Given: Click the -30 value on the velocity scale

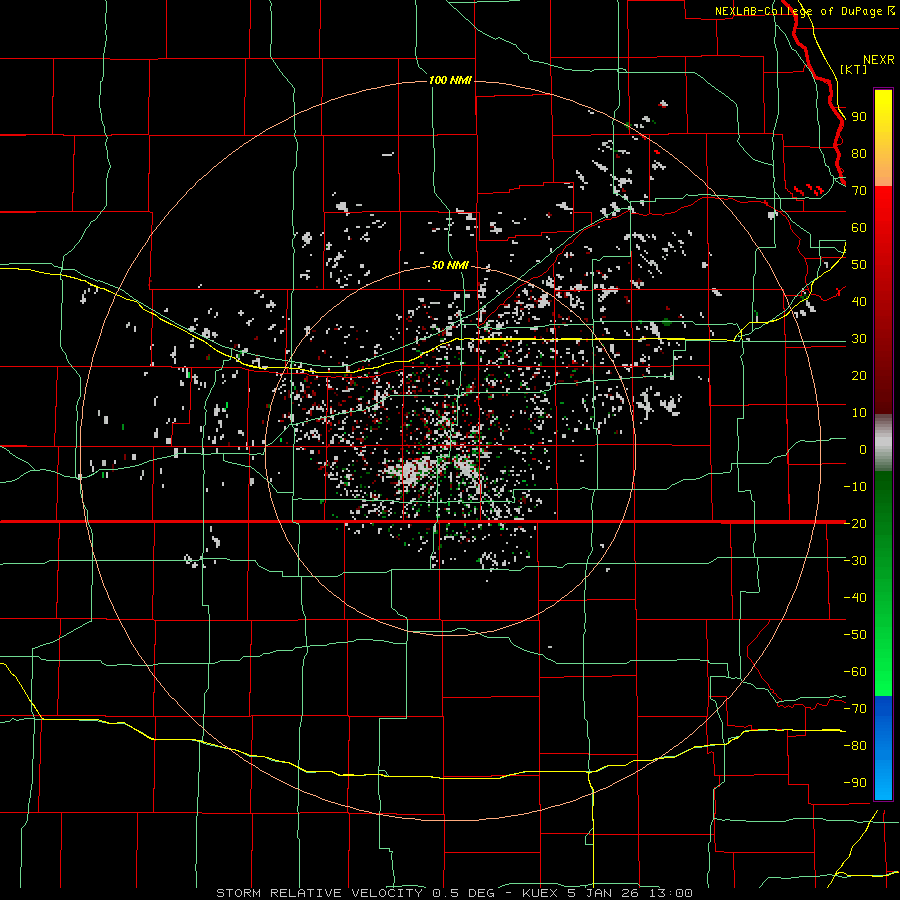Looking at the screenshot, I should coord(855,561).
